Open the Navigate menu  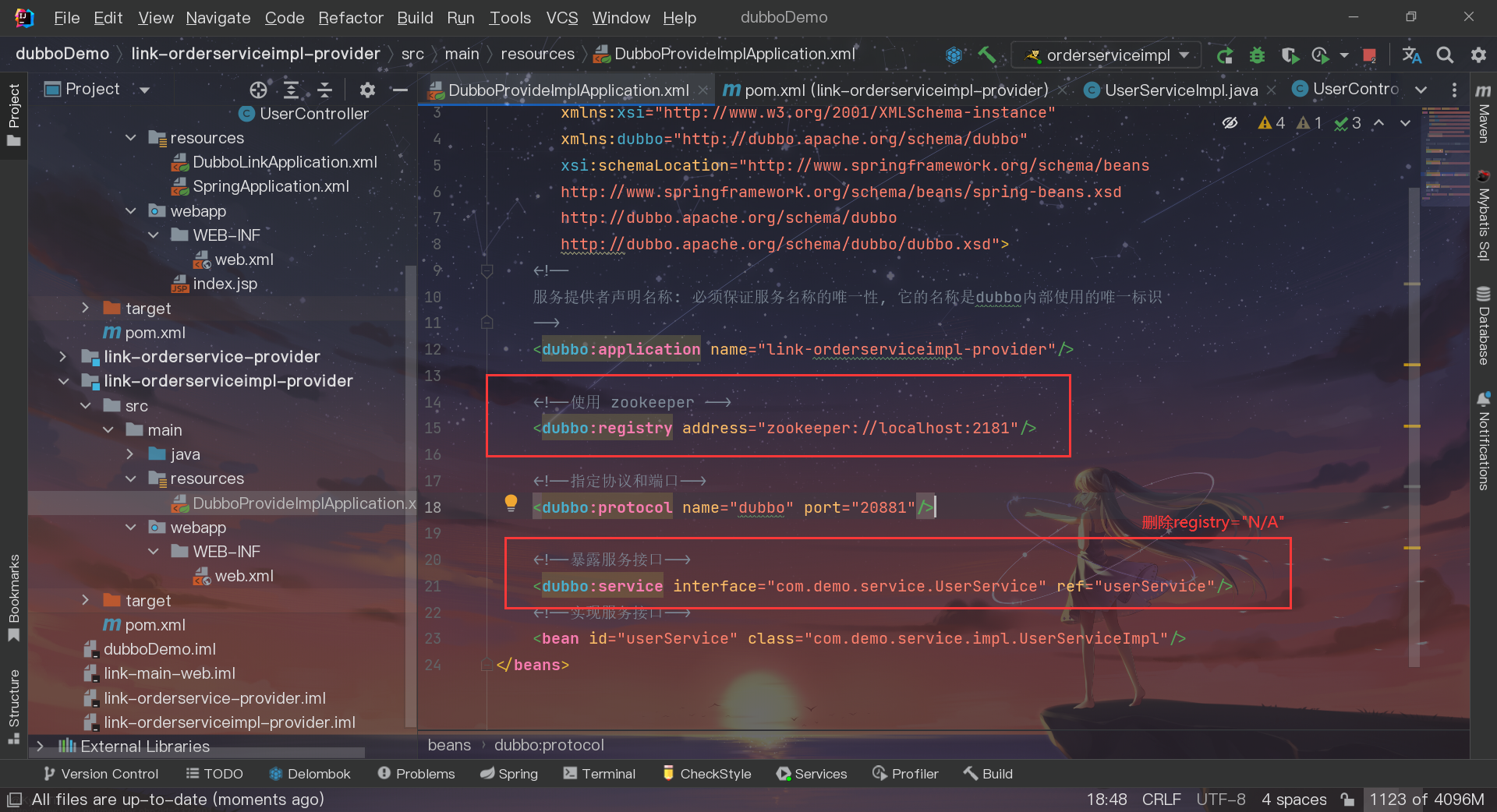(x=218, y=18)
